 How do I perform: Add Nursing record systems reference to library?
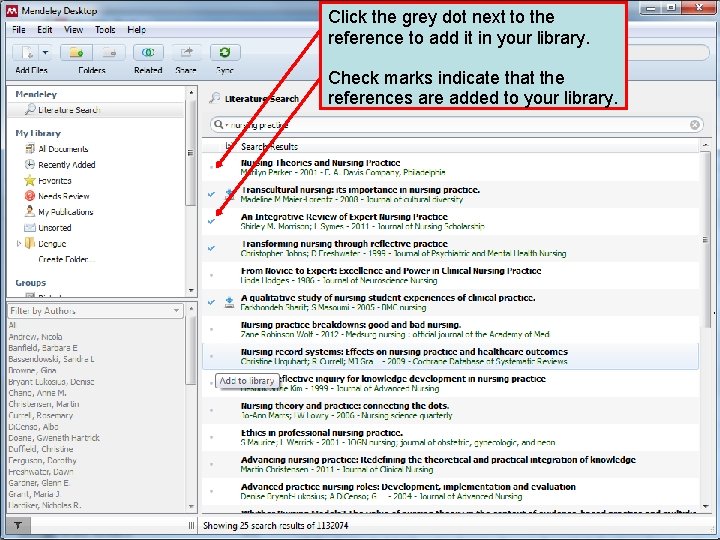click(212, 356)
